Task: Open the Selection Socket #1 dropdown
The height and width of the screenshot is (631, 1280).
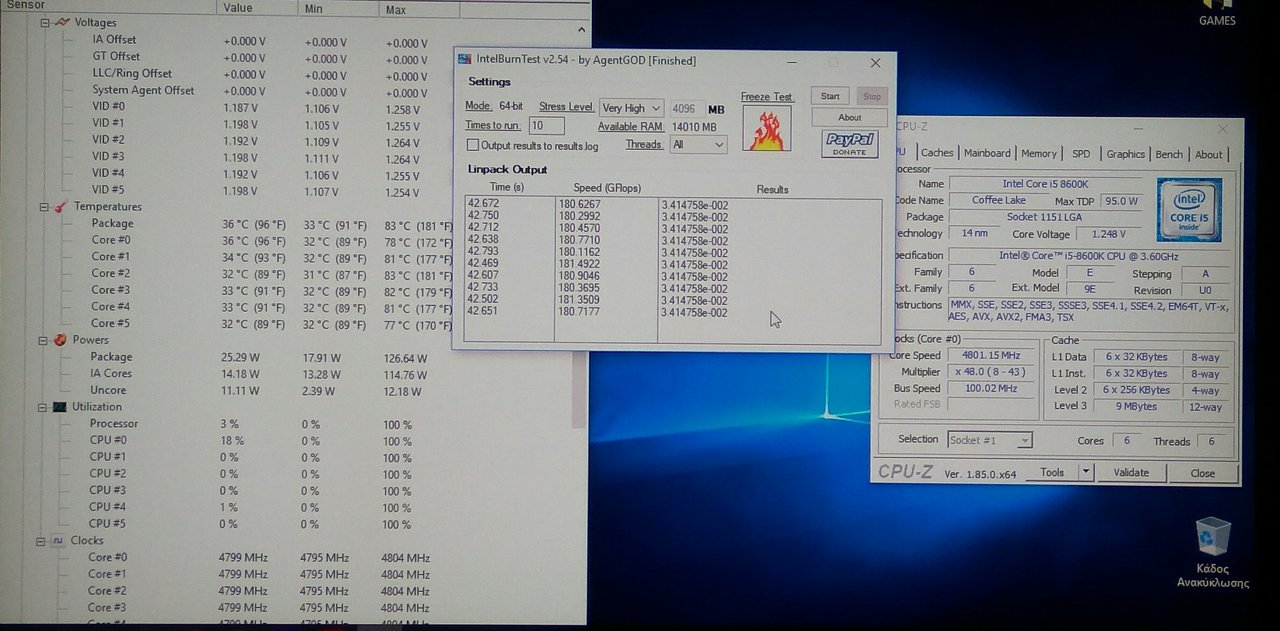Action: (x=988, y=440)
